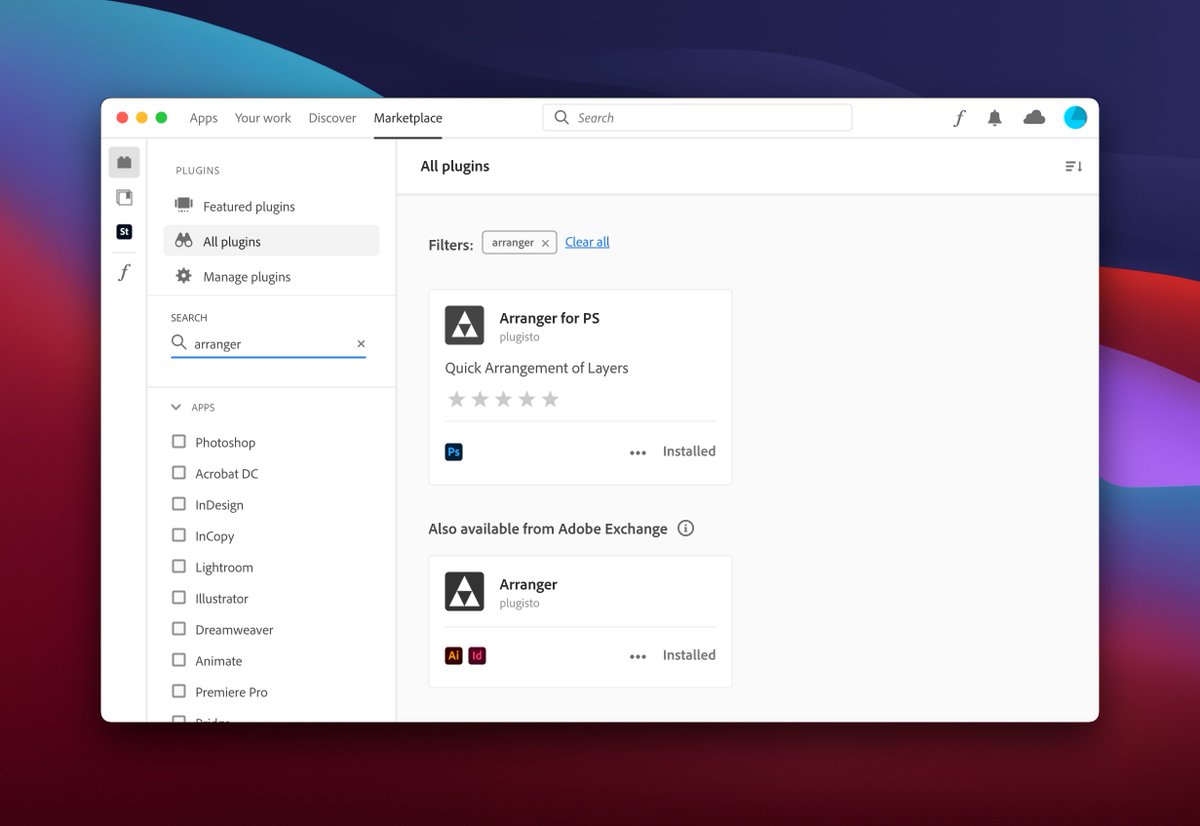This screenshot has width=1200, height=826.
Task: Open the Arranger for PS title
Action: pyautogui.click(x=549, y=318)
